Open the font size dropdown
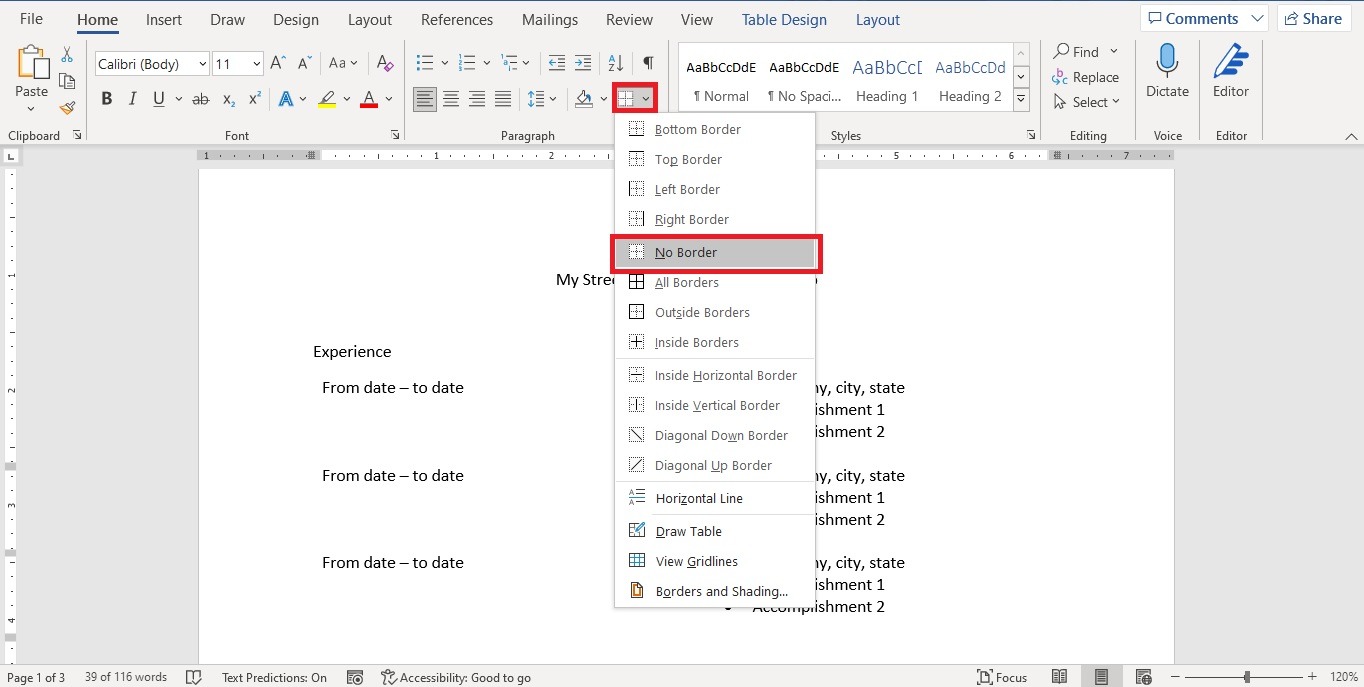Viewport: 1364px width, 687px height. [257, 64]
